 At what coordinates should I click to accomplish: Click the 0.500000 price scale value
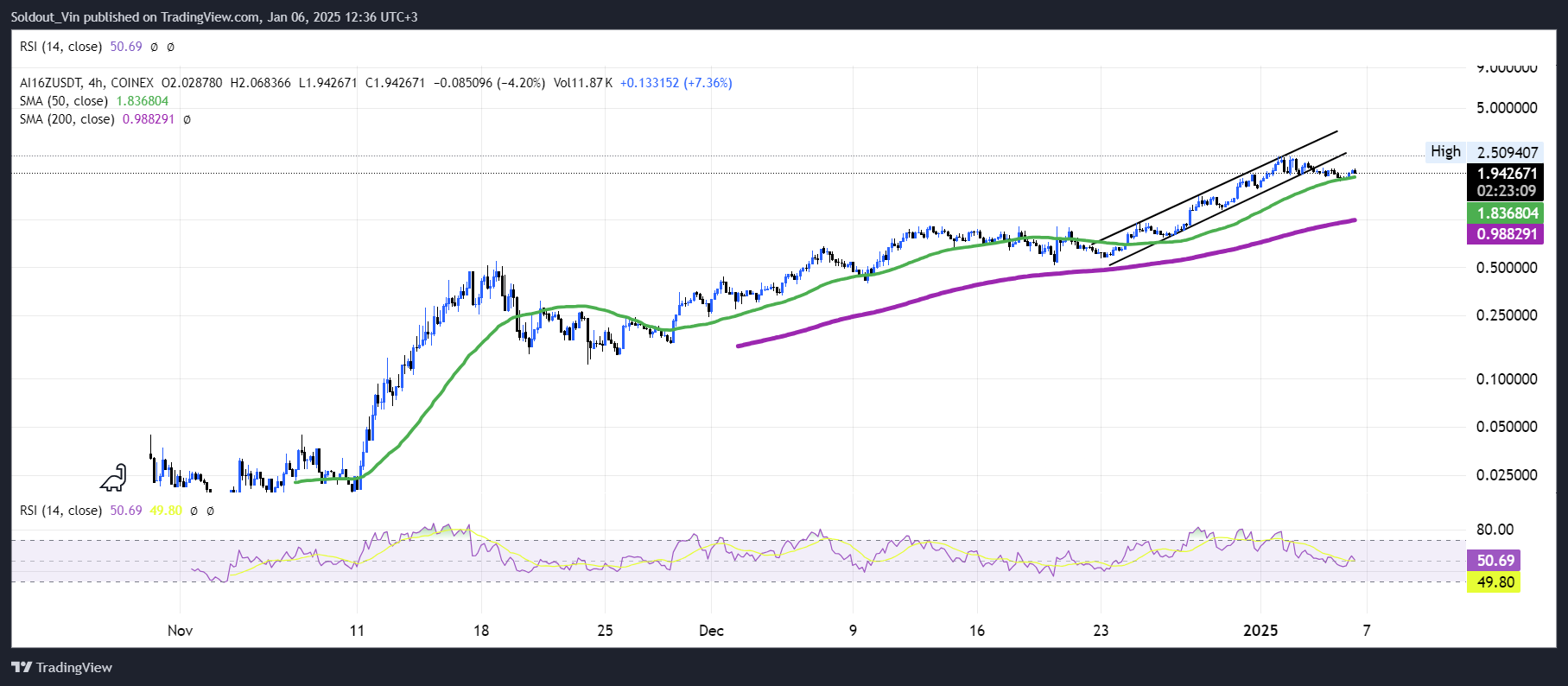tap(1507, 268)
